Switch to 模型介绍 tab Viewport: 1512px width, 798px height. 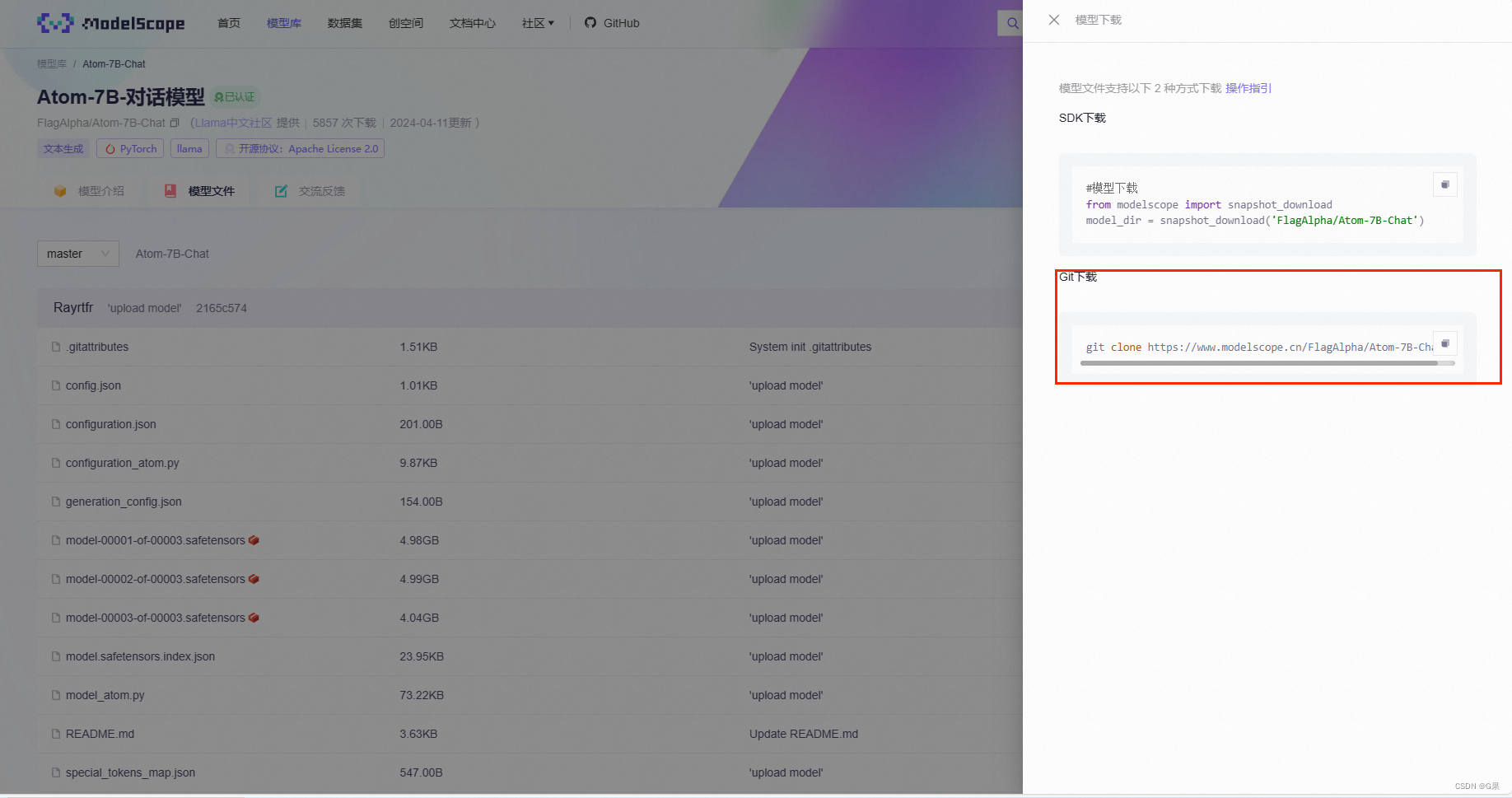(89, 191)
